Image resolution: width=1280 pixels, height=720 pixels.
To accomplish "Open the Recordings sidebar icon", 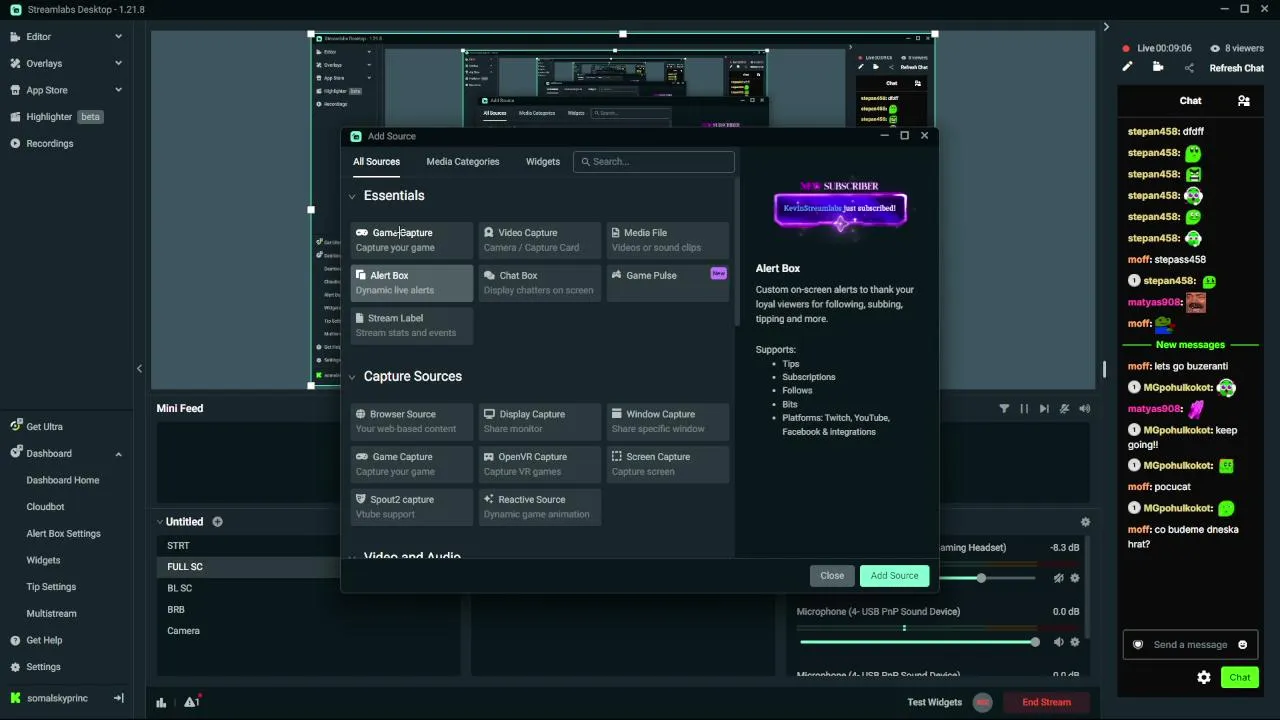I will 15,143.
